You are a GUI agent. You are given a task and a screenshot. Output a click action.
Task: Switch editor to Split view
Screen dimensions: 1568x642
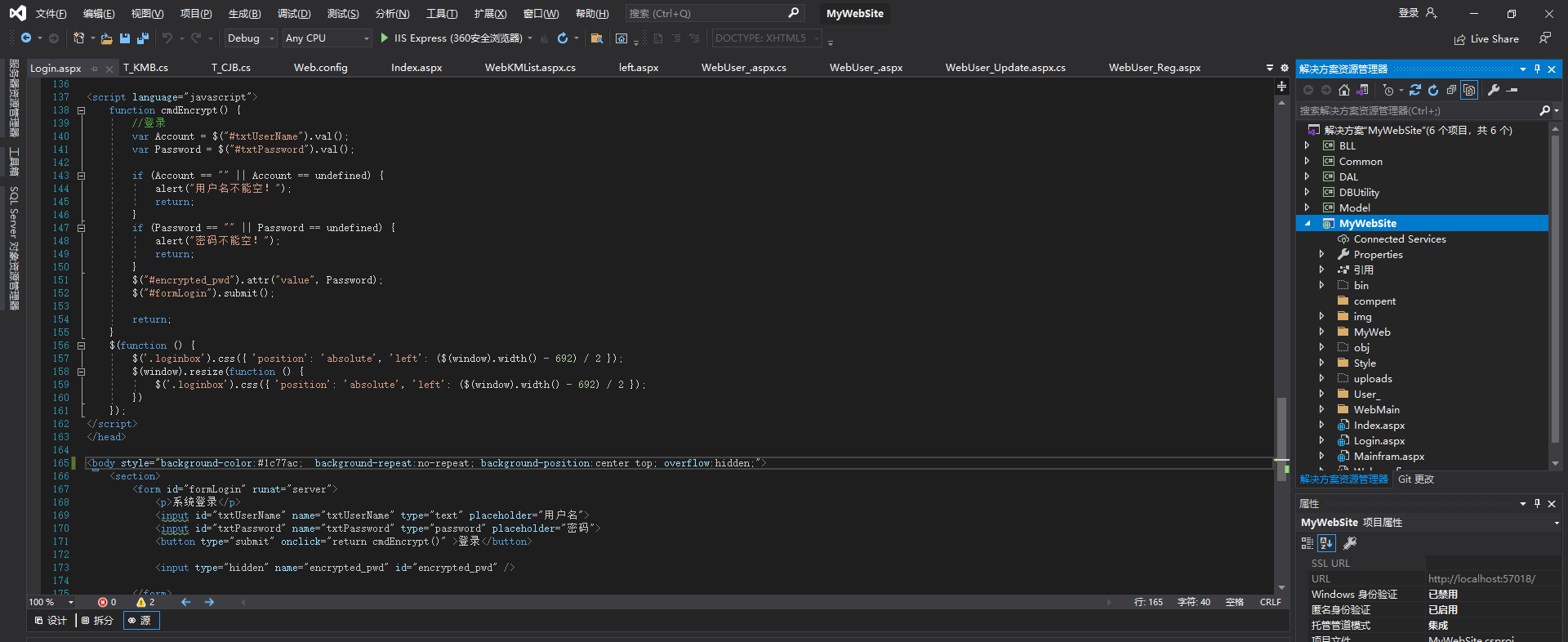coord(97,621)
